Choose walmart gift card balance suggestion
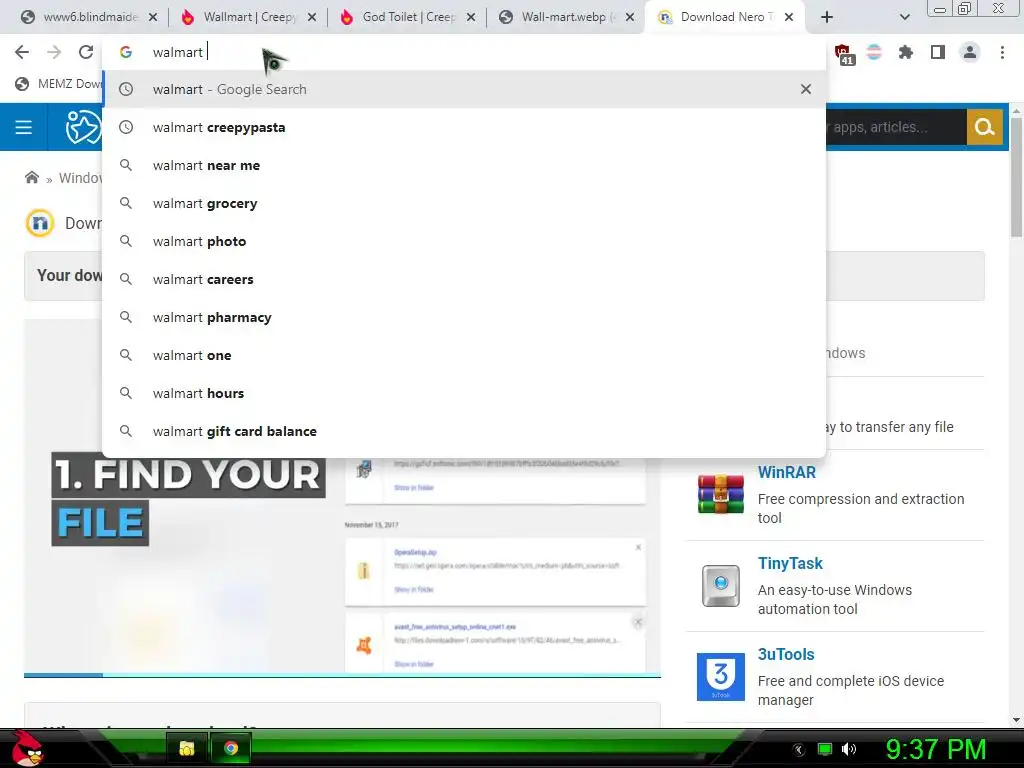 [464, 431]
